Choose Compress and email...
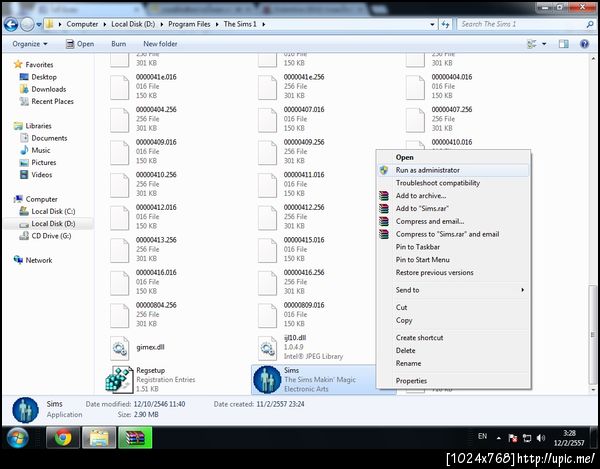This screenshot has height=469, width=600. click(453, 221)
